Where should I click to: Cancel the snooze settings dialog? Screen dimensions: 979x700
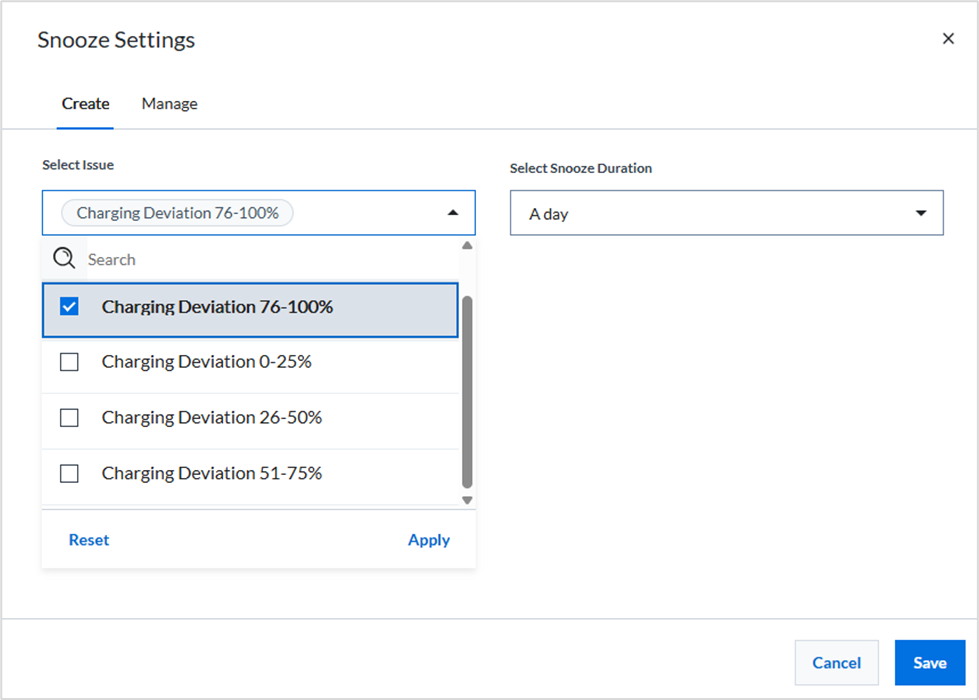click(x=836, y=663)
